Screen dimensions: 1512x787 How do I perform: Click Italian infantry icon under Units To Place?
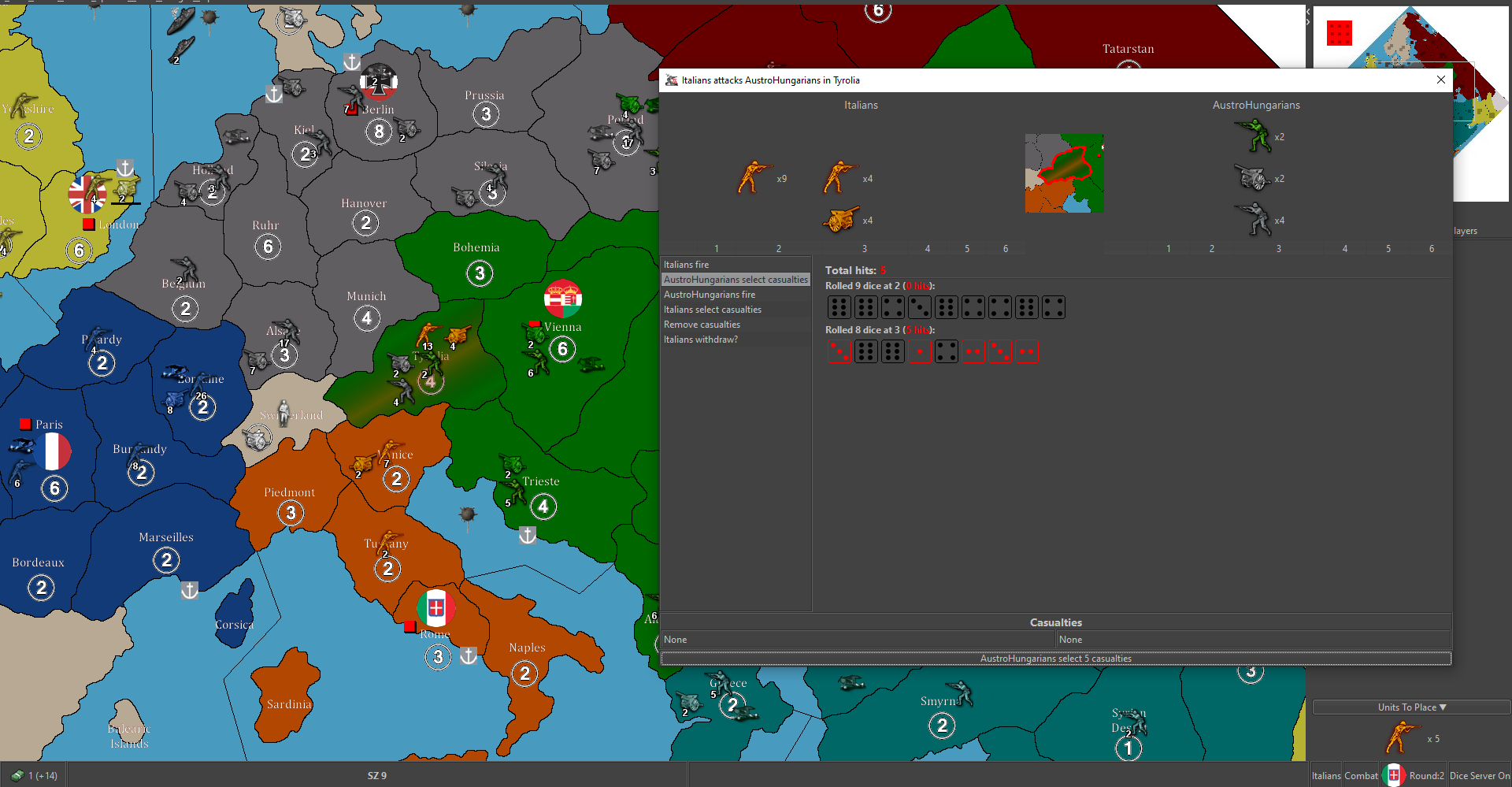pos(1402,738)
